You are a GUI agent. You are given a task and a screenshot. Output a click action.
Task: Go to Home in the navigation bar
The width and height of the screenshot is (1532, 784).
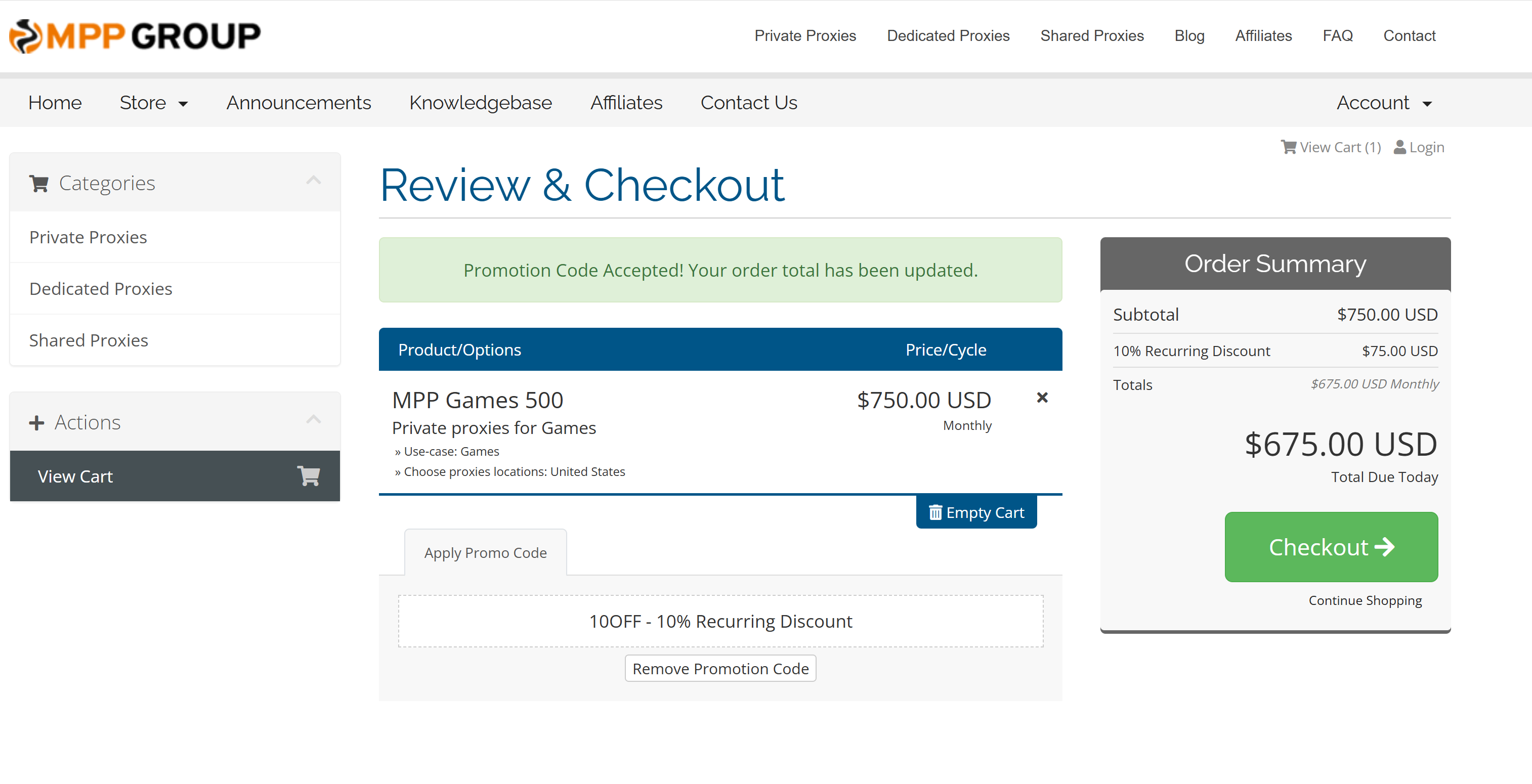(x=55, y=103)
